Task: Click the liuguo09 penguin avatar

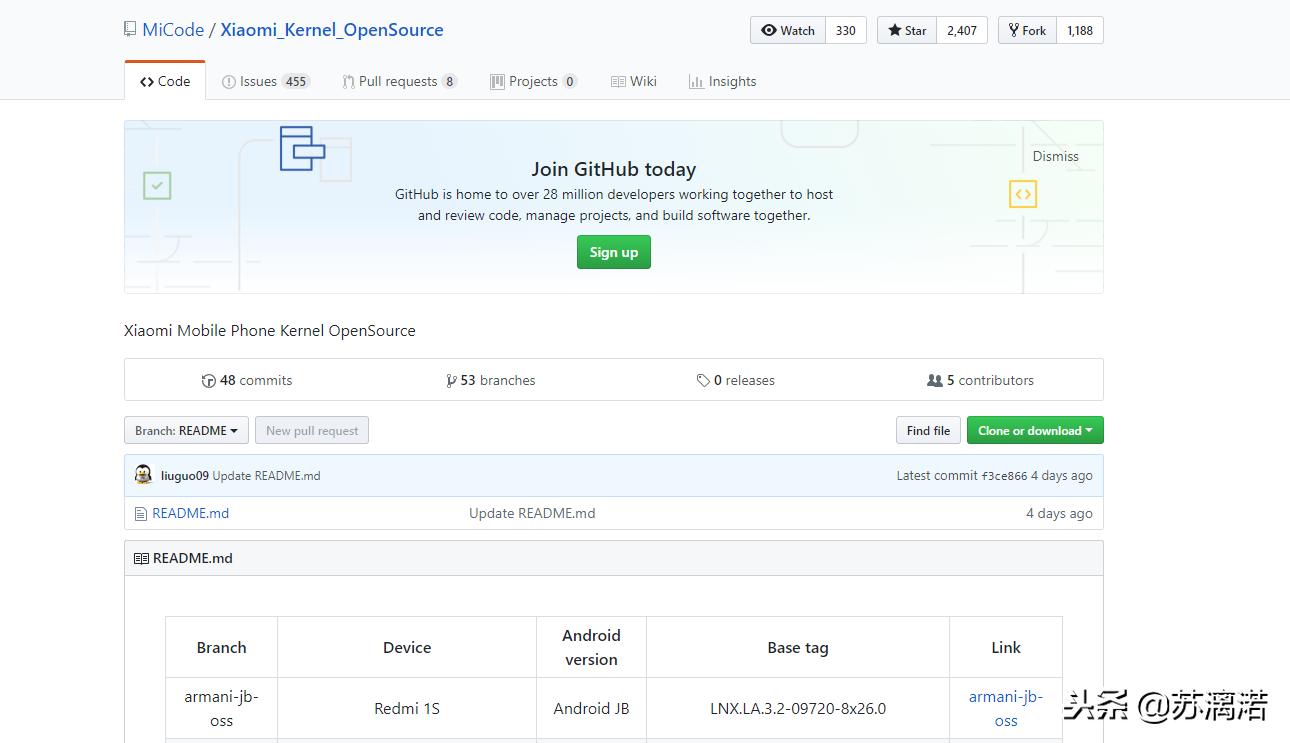Action: [x=143, y=475]
